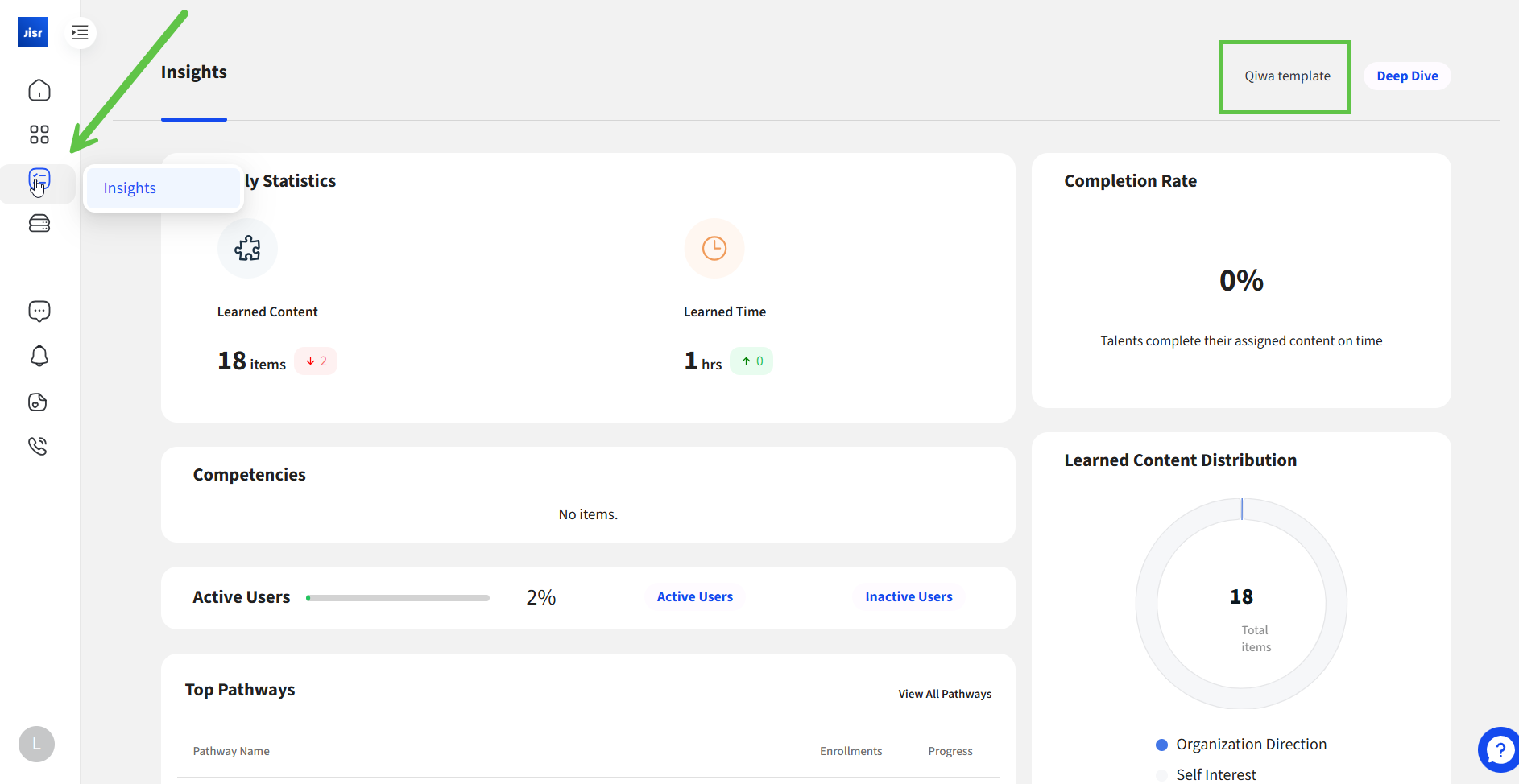Viewport: 1519px width, 784px height.
Task: Toggle the sidebar collapse menu icon
Action: (x=80, y=33)
